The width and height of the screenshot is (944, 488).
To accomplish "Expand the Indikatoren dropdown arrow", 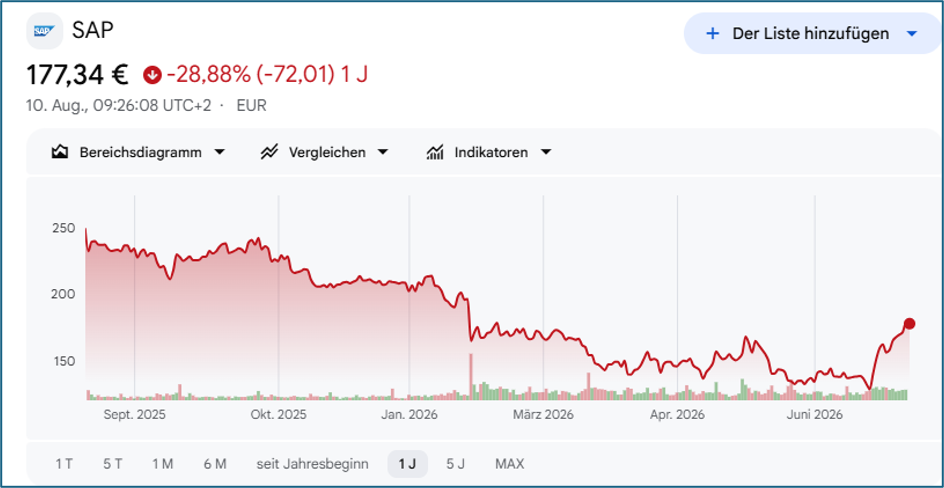I will 545,152.
